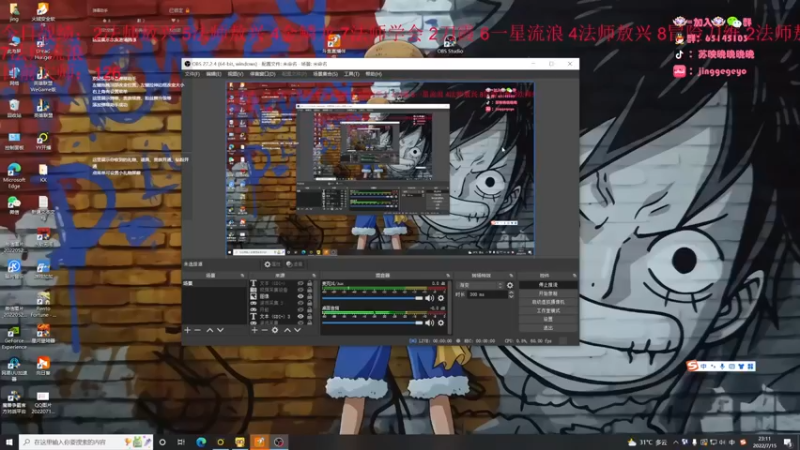Open the GeForce Experience desktop shortcut

(14, 338)
